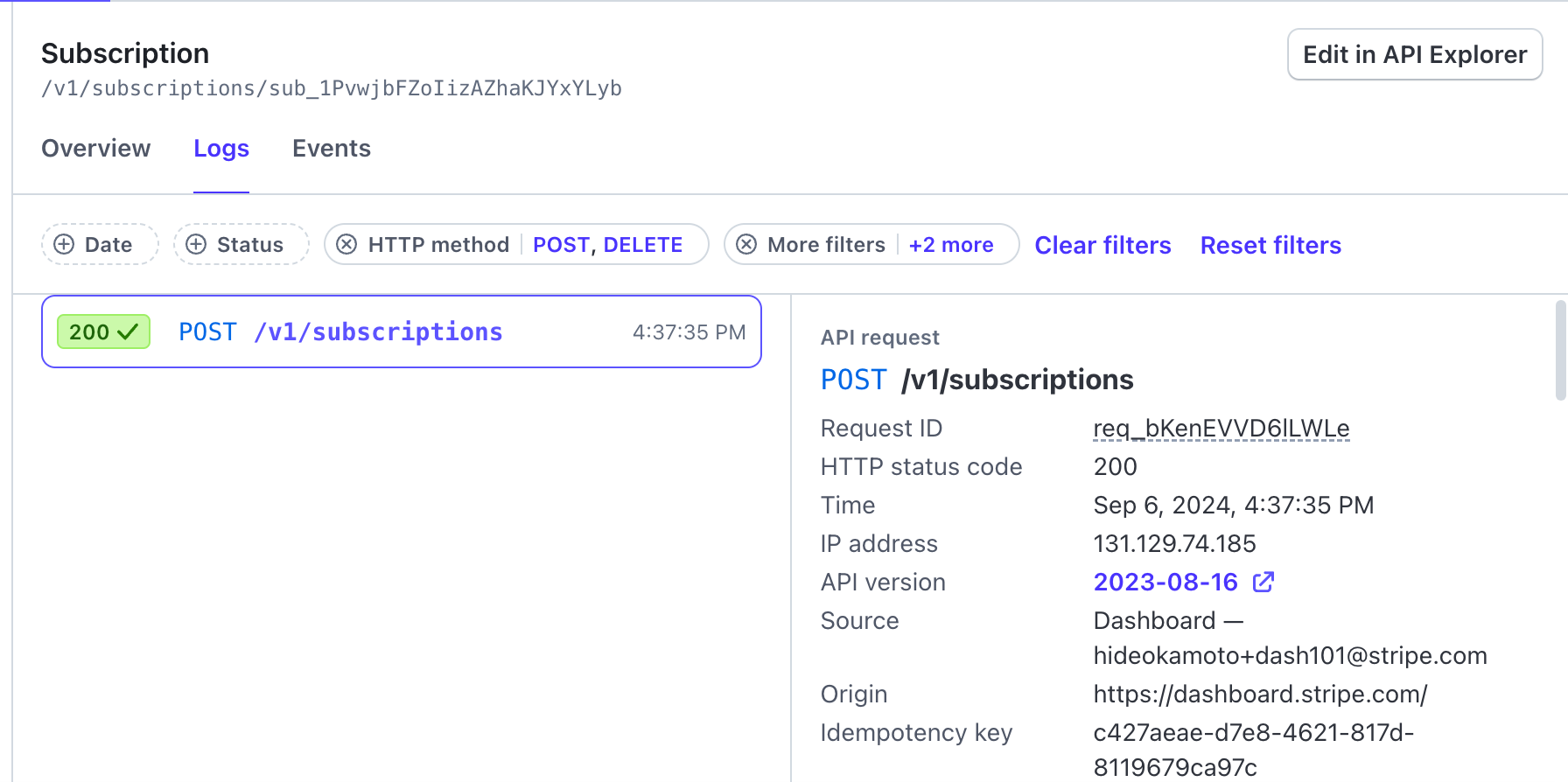Remove the HTTP method filter via X icon

[x=346, y=245]
